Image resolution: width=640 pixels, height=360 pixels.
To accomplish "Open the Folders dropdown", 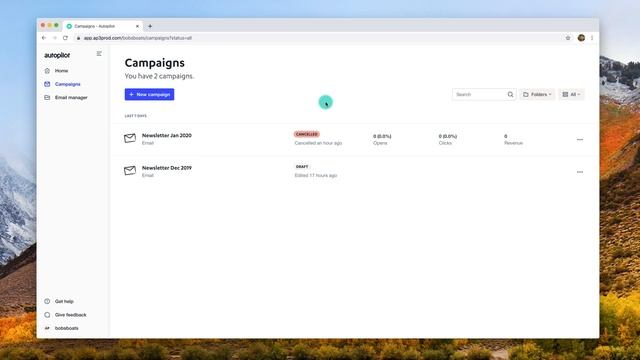I will coord(537,94).
